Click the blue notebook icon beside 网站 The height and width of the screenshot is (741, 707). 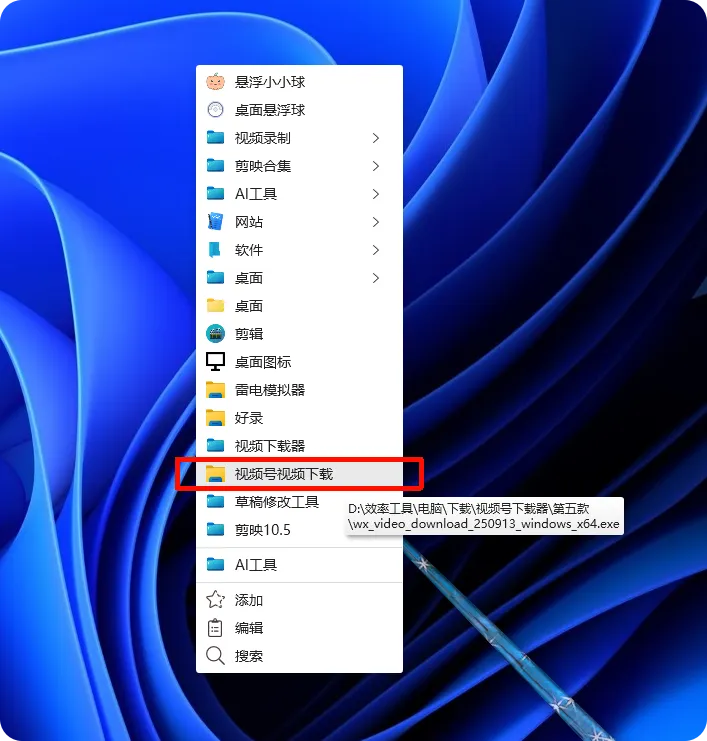click(x=216, y=222)
